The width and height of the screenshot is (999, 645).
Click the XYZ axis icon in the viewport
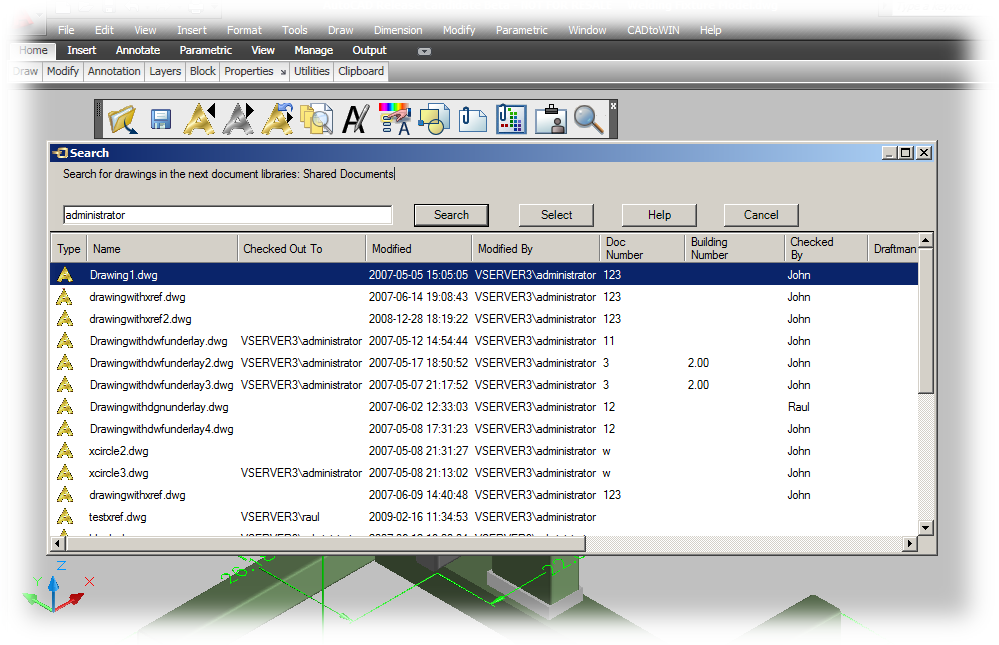pyautogui.click(x=57, y=588)
